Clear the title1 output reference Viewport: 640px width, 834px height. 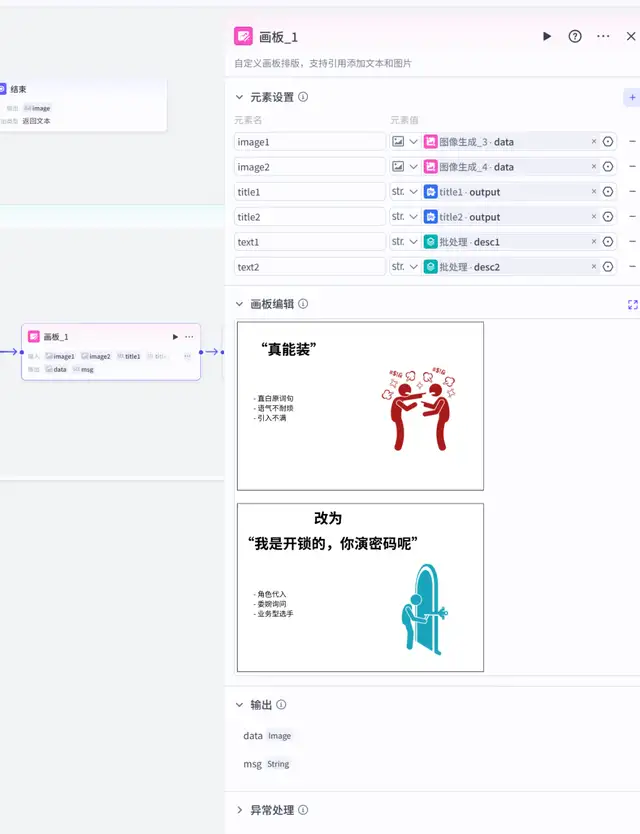594,191
